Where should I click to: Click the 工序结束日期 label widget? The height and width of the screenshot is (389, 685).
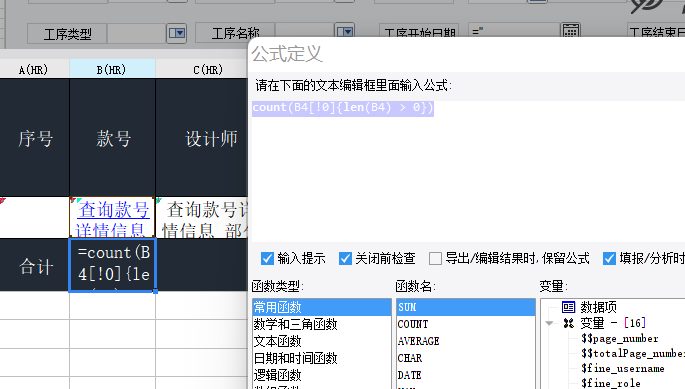pyautogui.click(x=656, y=31)
